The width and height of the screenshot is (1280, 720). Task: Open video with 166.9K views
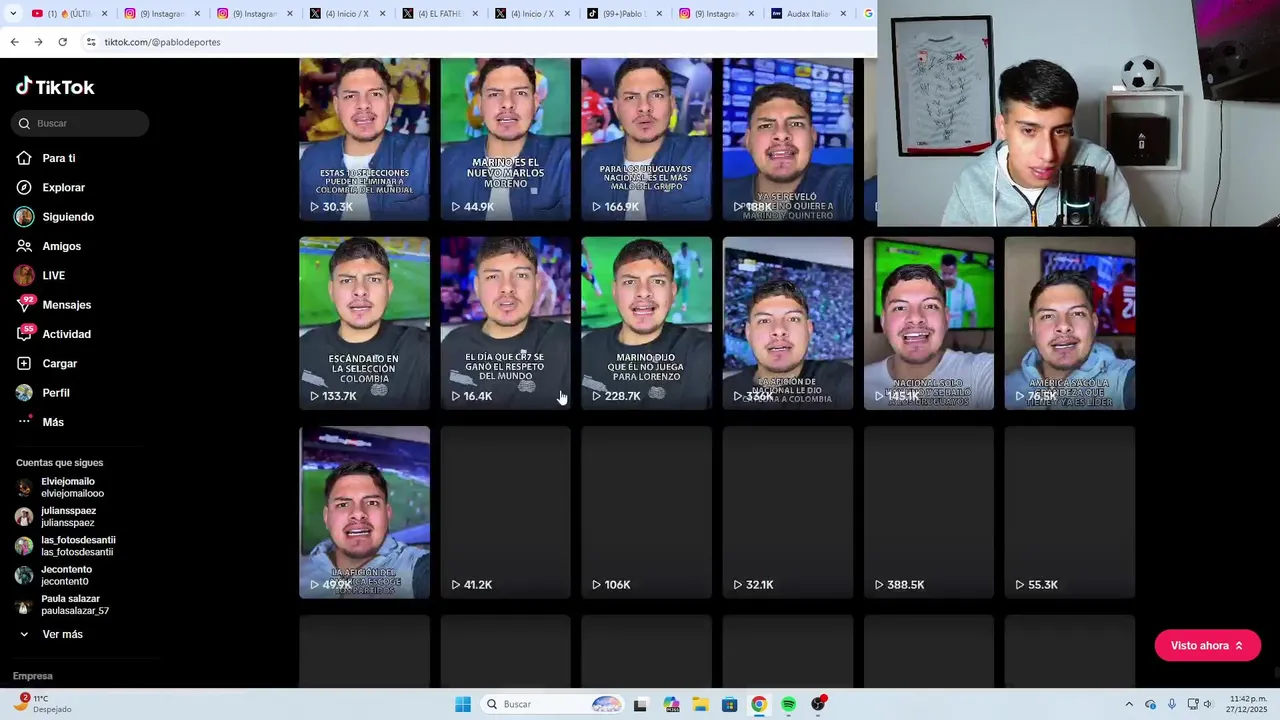coord(646,139)
